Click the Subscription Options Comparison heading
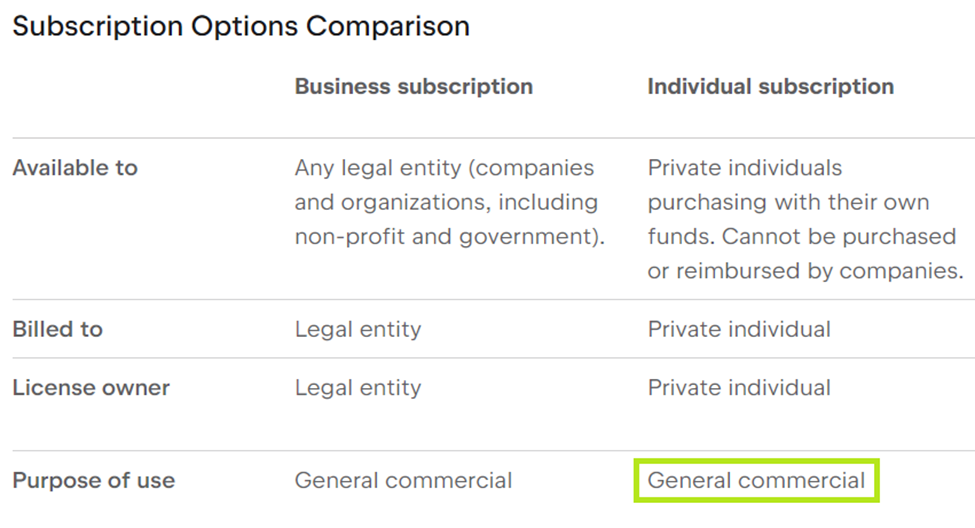Image resolution: width=975 pixels, height=528 pixels. click(240, 27)
